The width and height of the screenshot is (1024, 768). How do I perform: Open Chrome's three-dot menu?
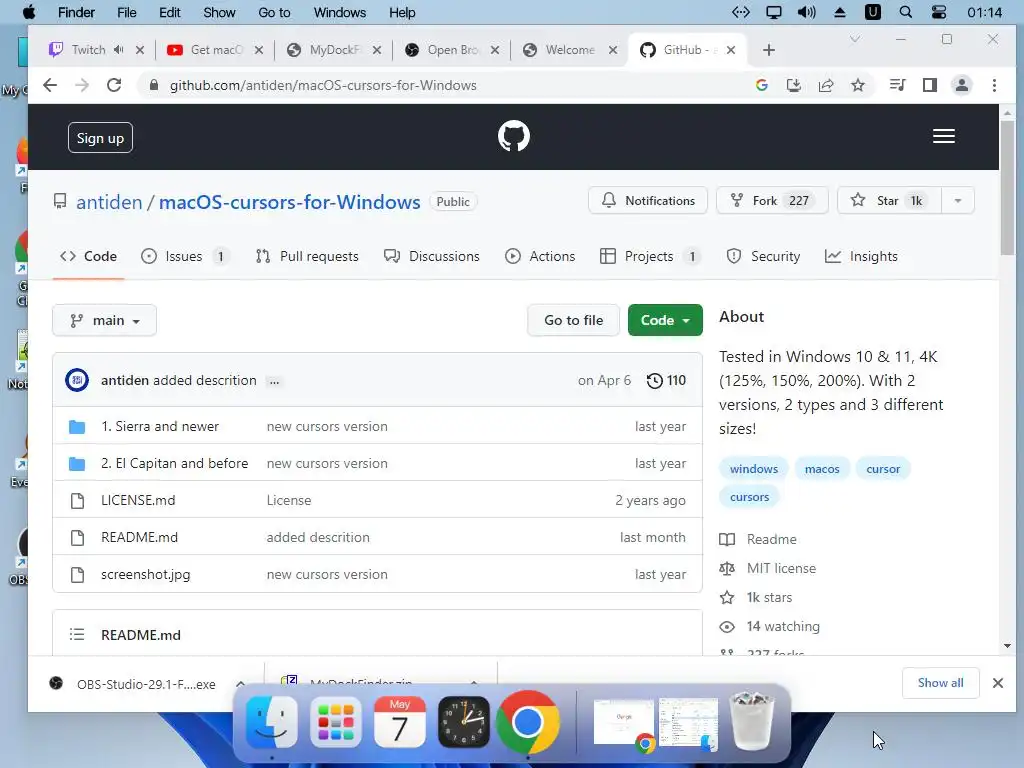point(994,86)
